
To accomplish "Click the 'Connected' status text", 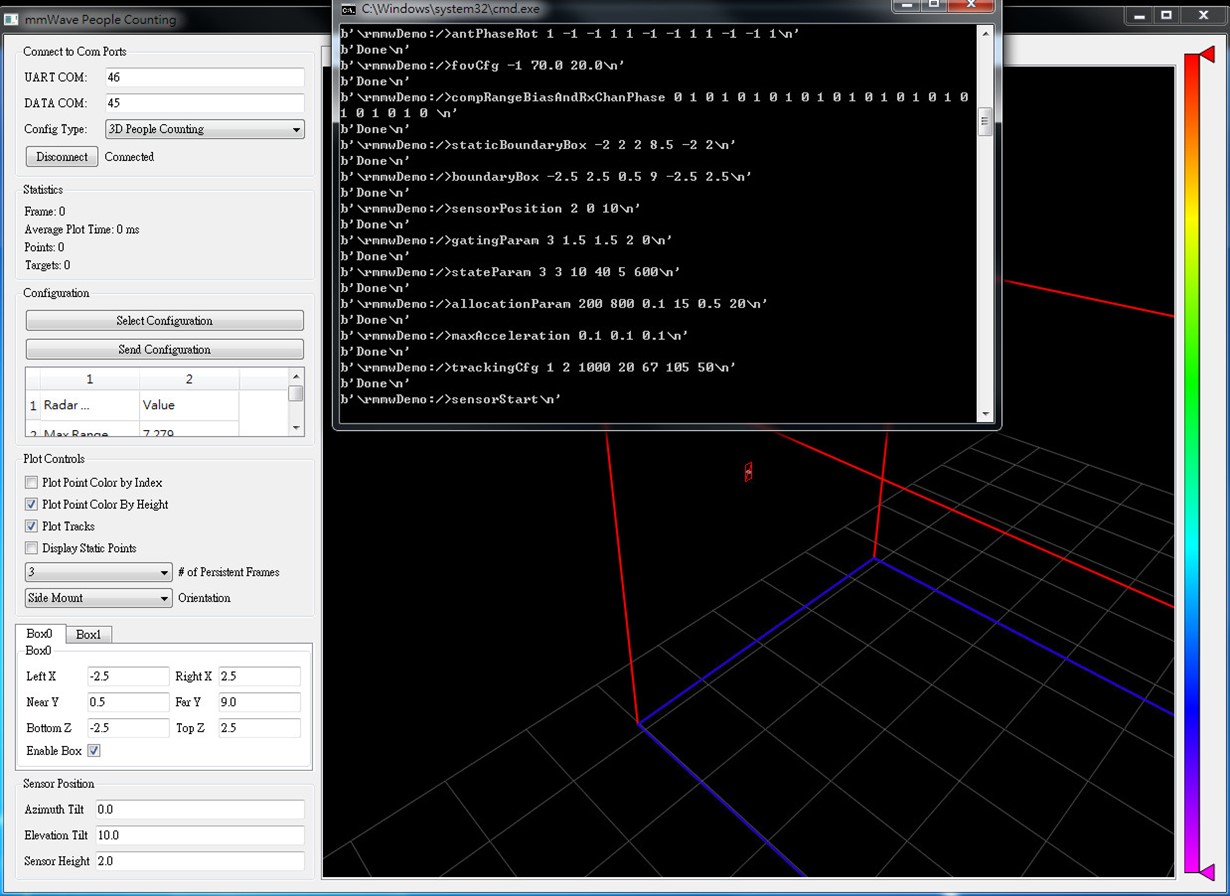I will [x=129, y=157].
